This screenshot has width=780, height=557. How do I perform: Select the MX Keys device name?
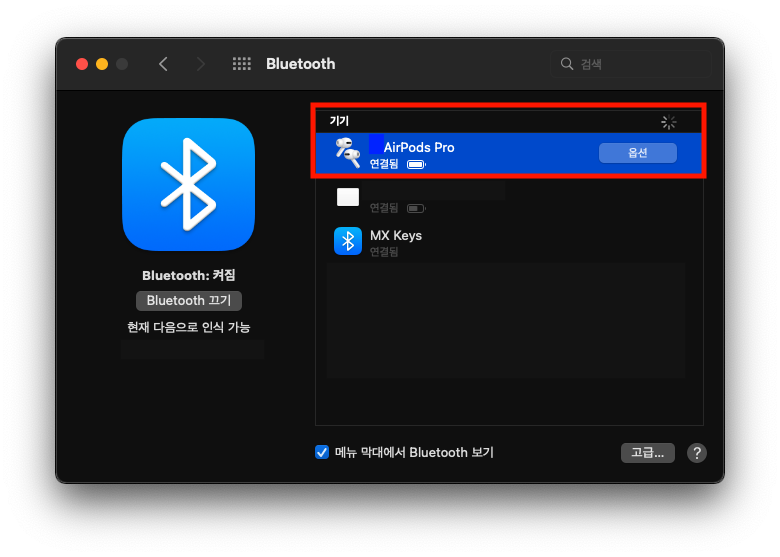tap(396, 235)
